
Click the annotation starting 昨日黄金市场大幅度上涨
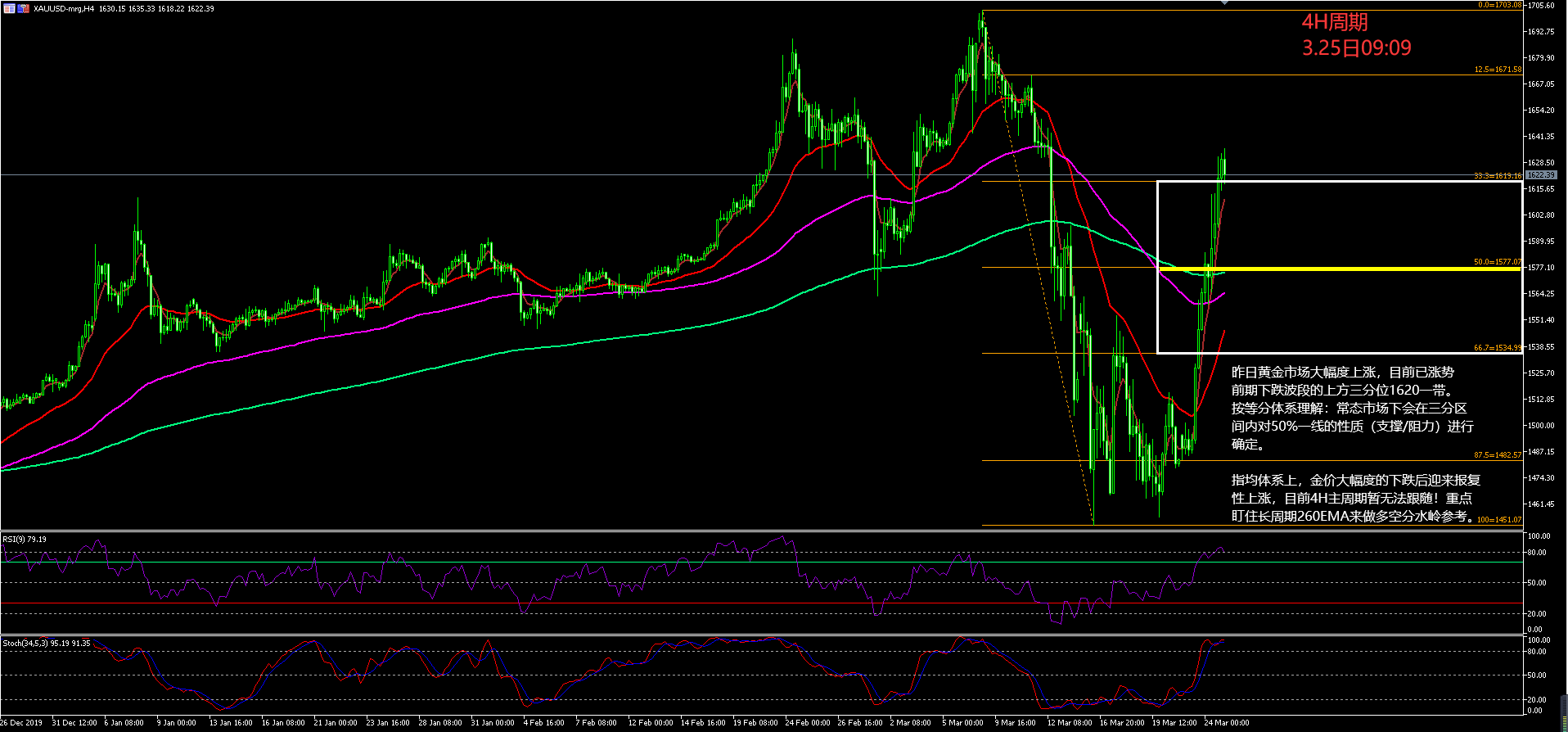click(x=1353, y=408)
